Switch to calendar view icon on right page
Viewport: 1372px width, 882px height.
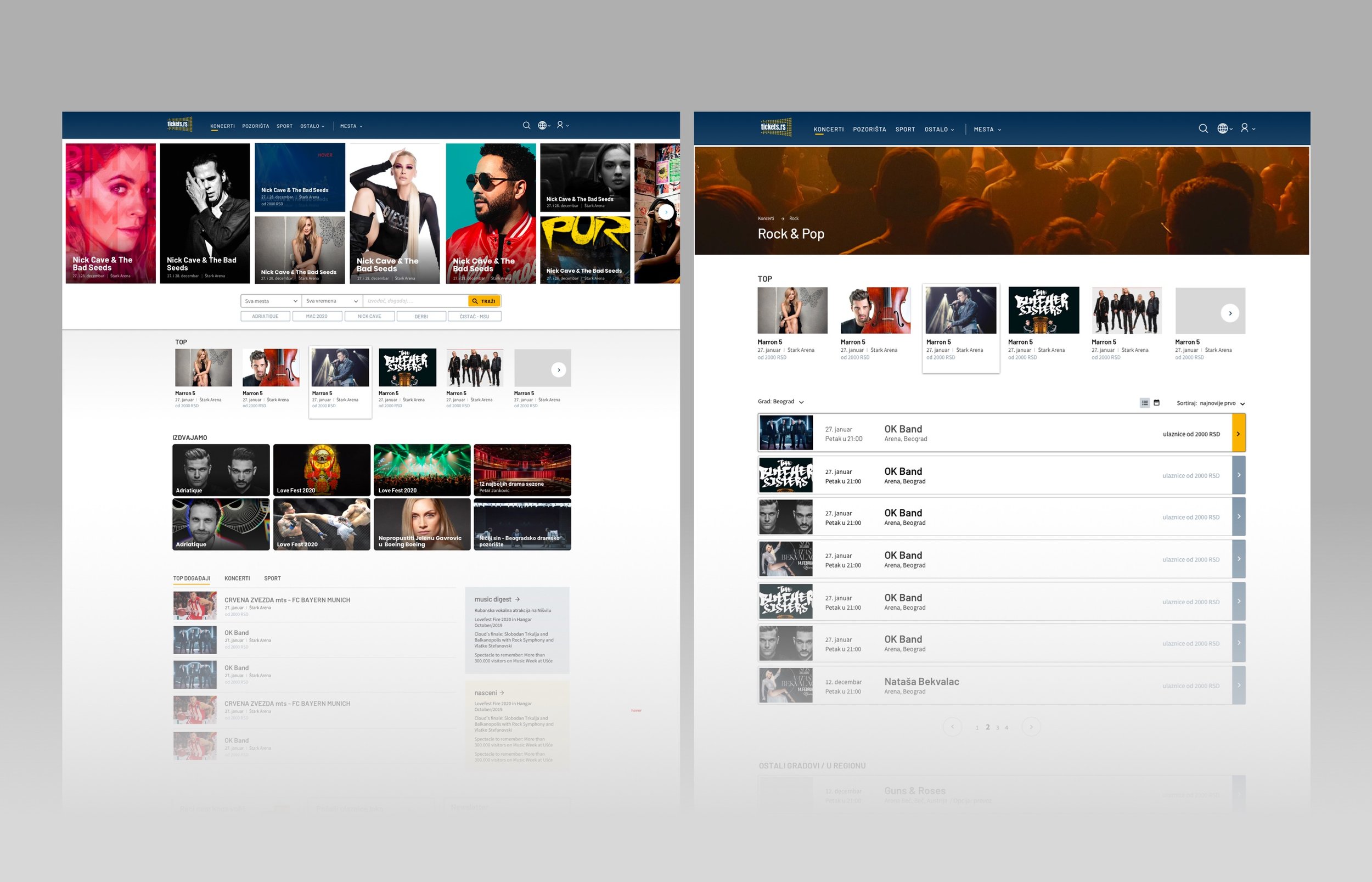[1156, 403]
